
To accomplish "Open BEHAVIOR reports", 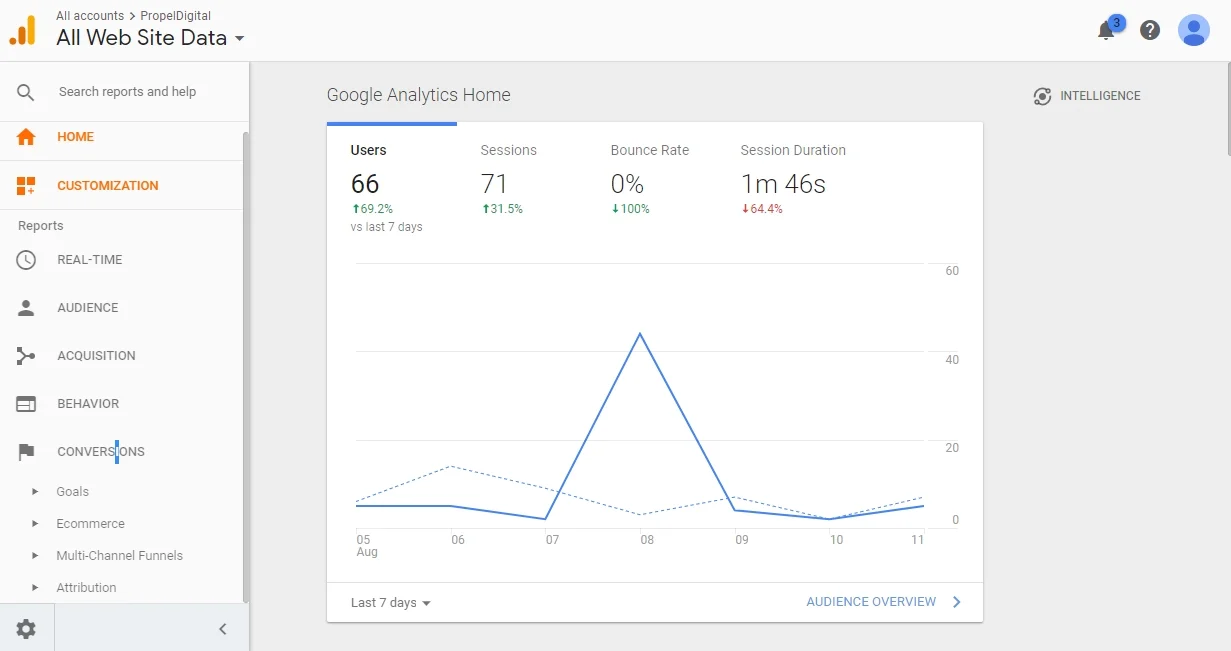I will tap(88, 404).
